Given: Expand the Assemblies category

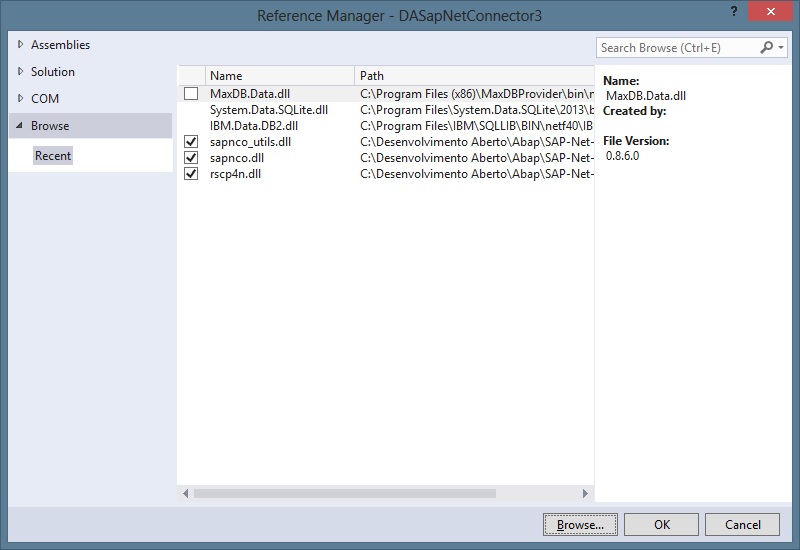Looking at the screenshot, I should (x=22, y=45).
